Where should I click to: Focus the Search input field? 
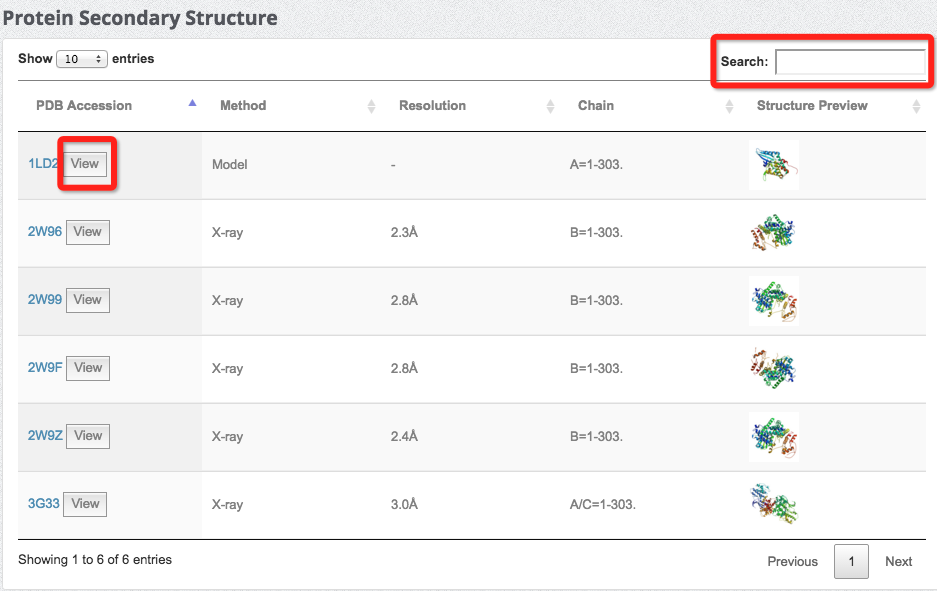[850, 62]
